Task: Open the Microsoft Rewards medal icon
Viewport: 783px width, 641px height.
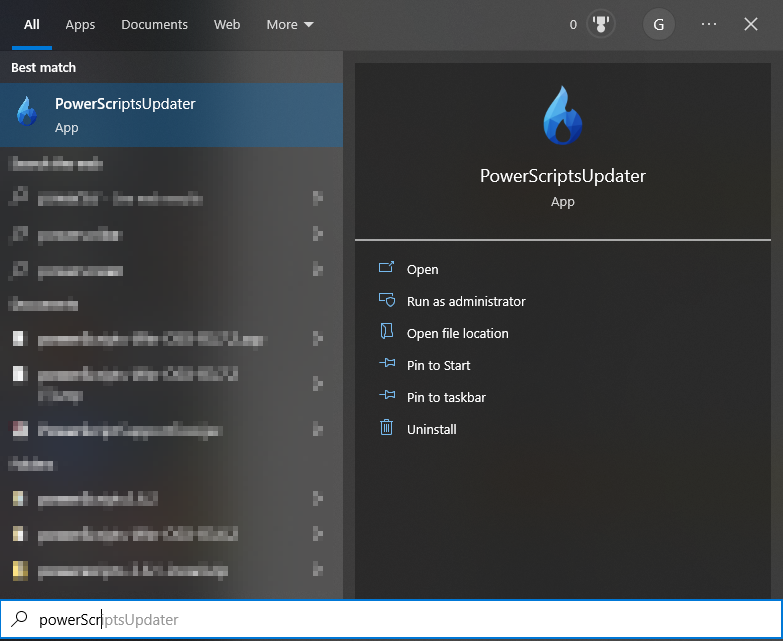Action: pyautogui.click(x=602, y=24)
